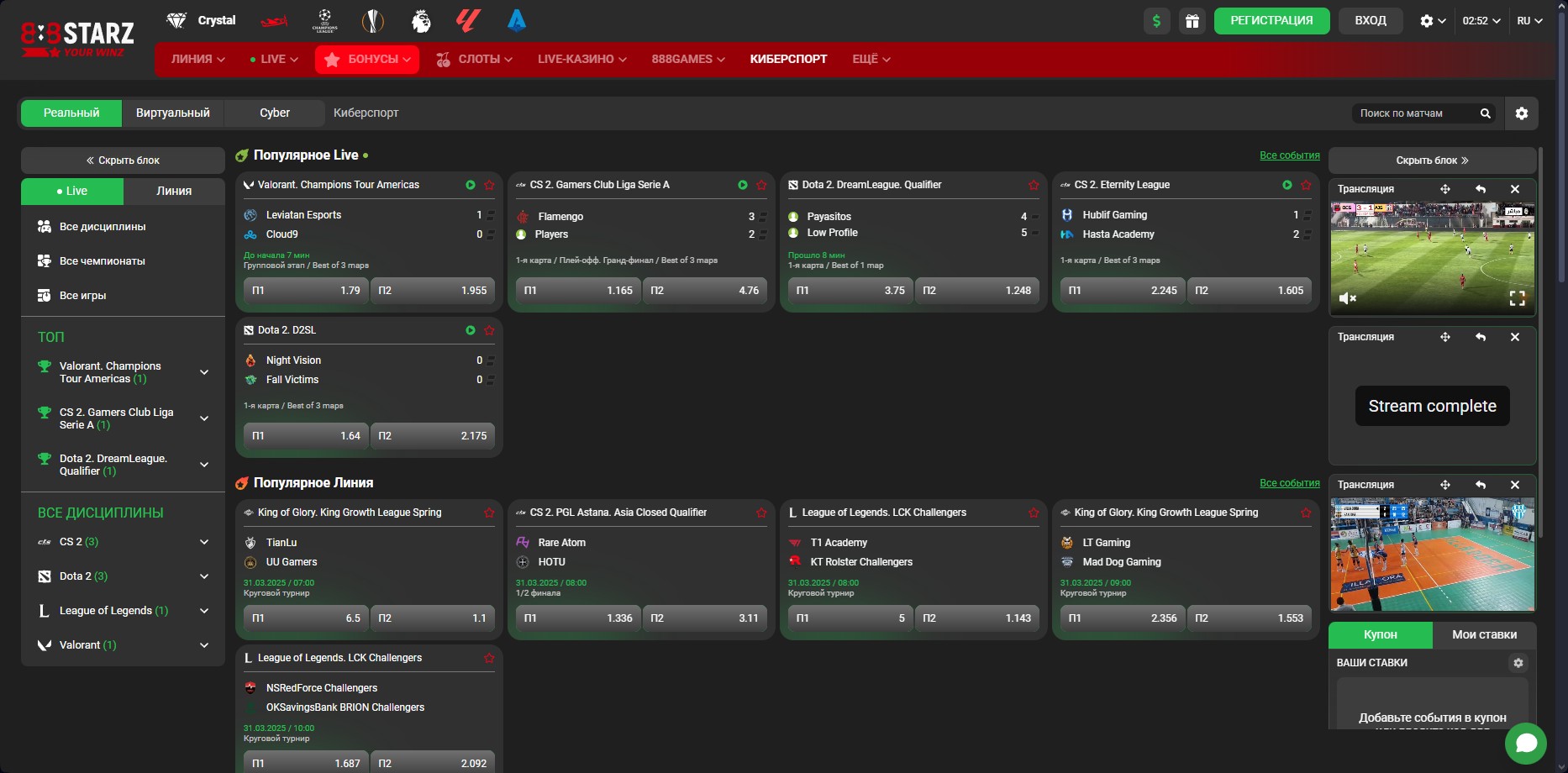Viewport: 1568px width, 773px height.
Task: Close the football stream panel
Action: click(x=1515, y=189)
